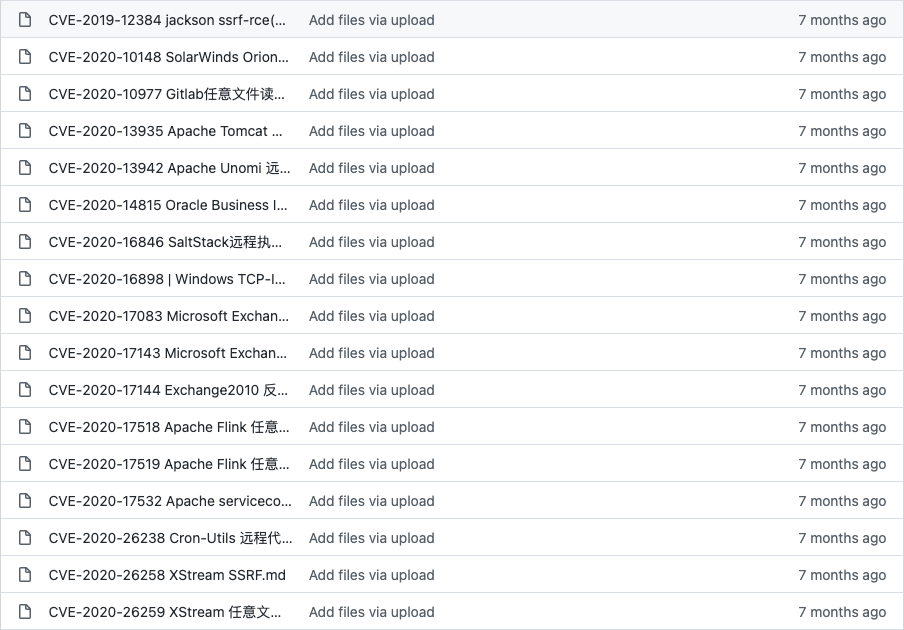Open CVE-2020-10977 Gitlab file
This screenshot has height=630, width=904.
tap(167, 94)
